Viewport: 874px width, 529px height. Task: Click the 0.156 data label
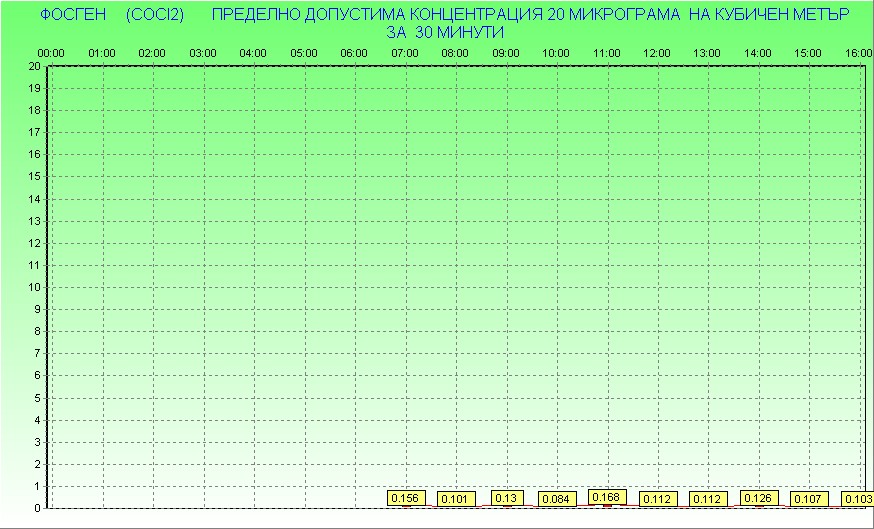(x=405, y=498)
